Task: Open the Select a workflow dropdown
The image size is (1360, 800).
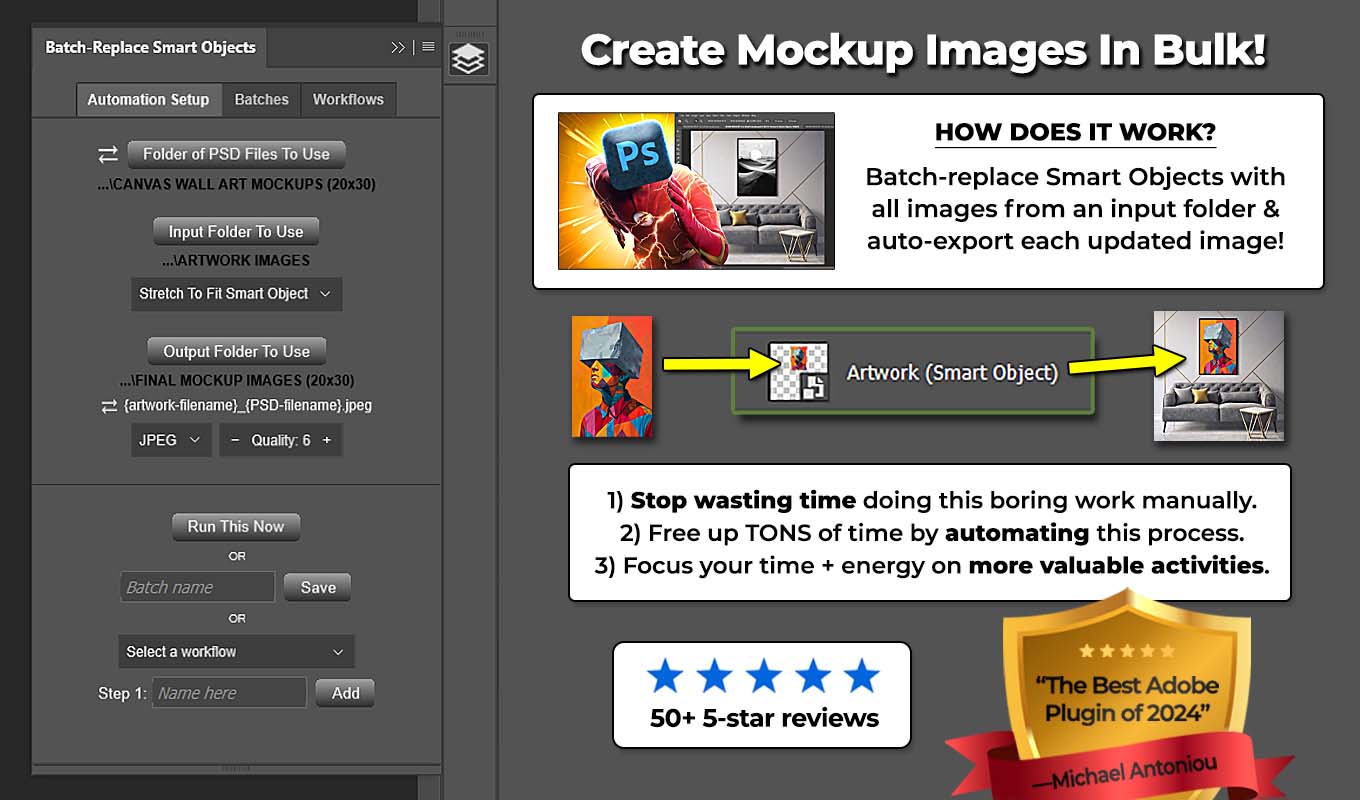Action: click(x=236, y=651)
